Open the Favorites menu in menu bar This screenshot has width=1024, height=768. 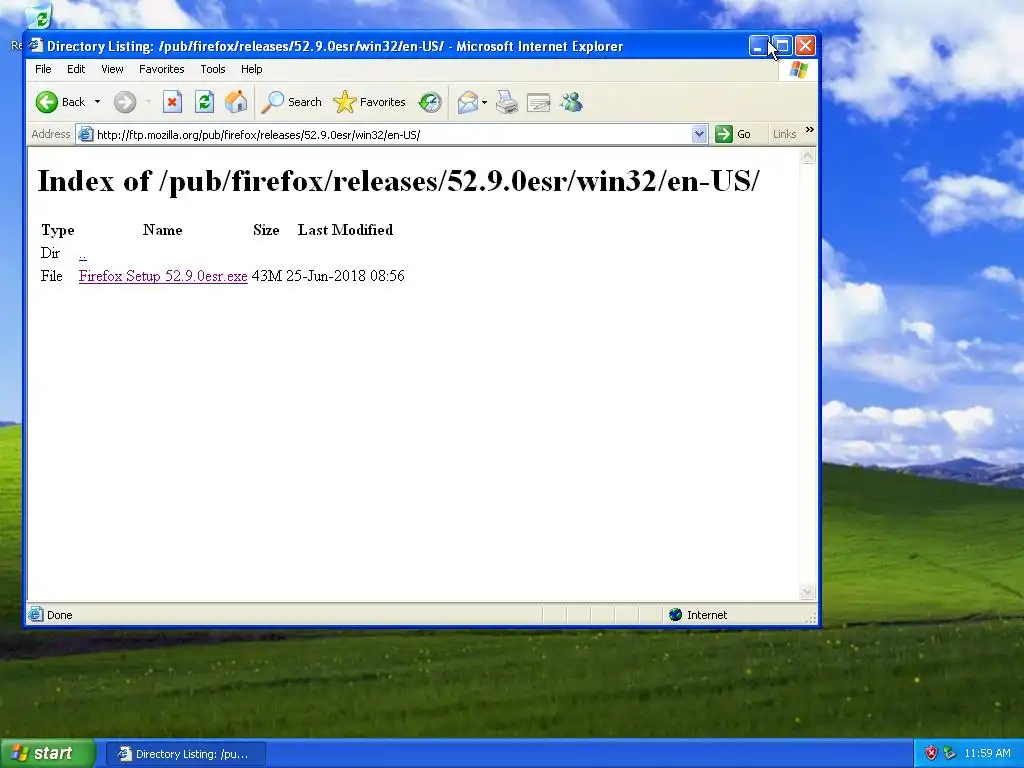click(161, 69)
